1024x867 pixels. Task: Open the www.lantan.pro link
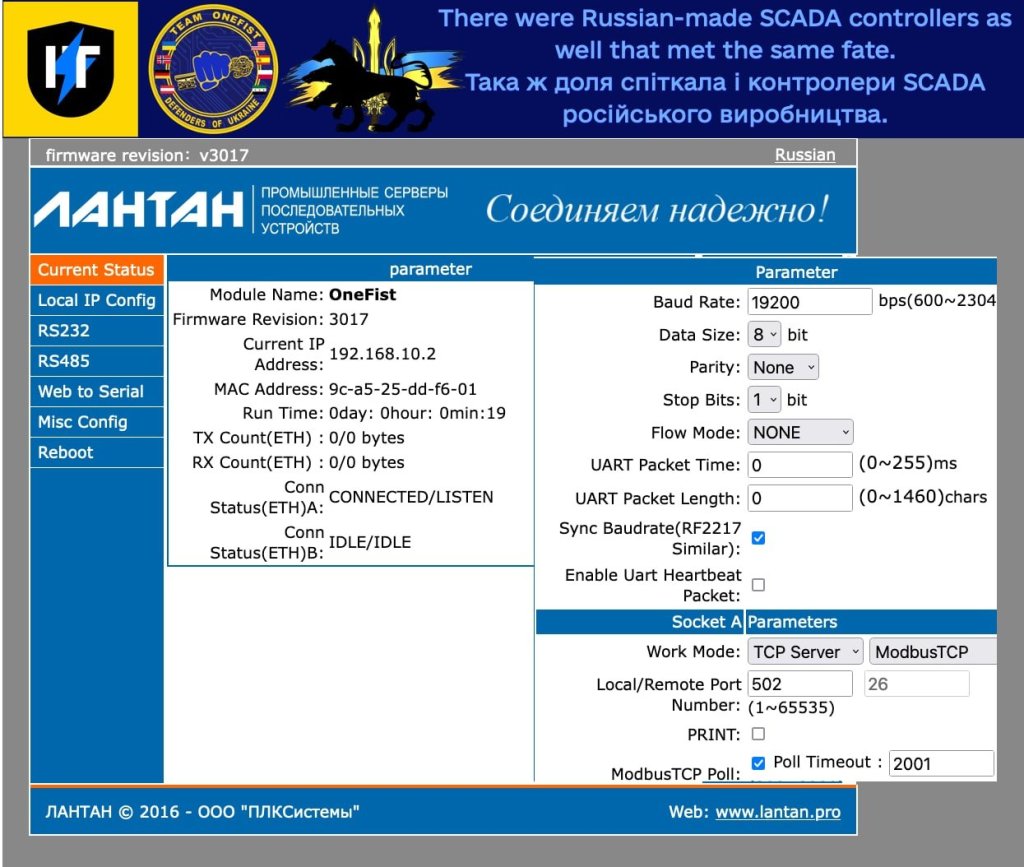coord(778,812)
